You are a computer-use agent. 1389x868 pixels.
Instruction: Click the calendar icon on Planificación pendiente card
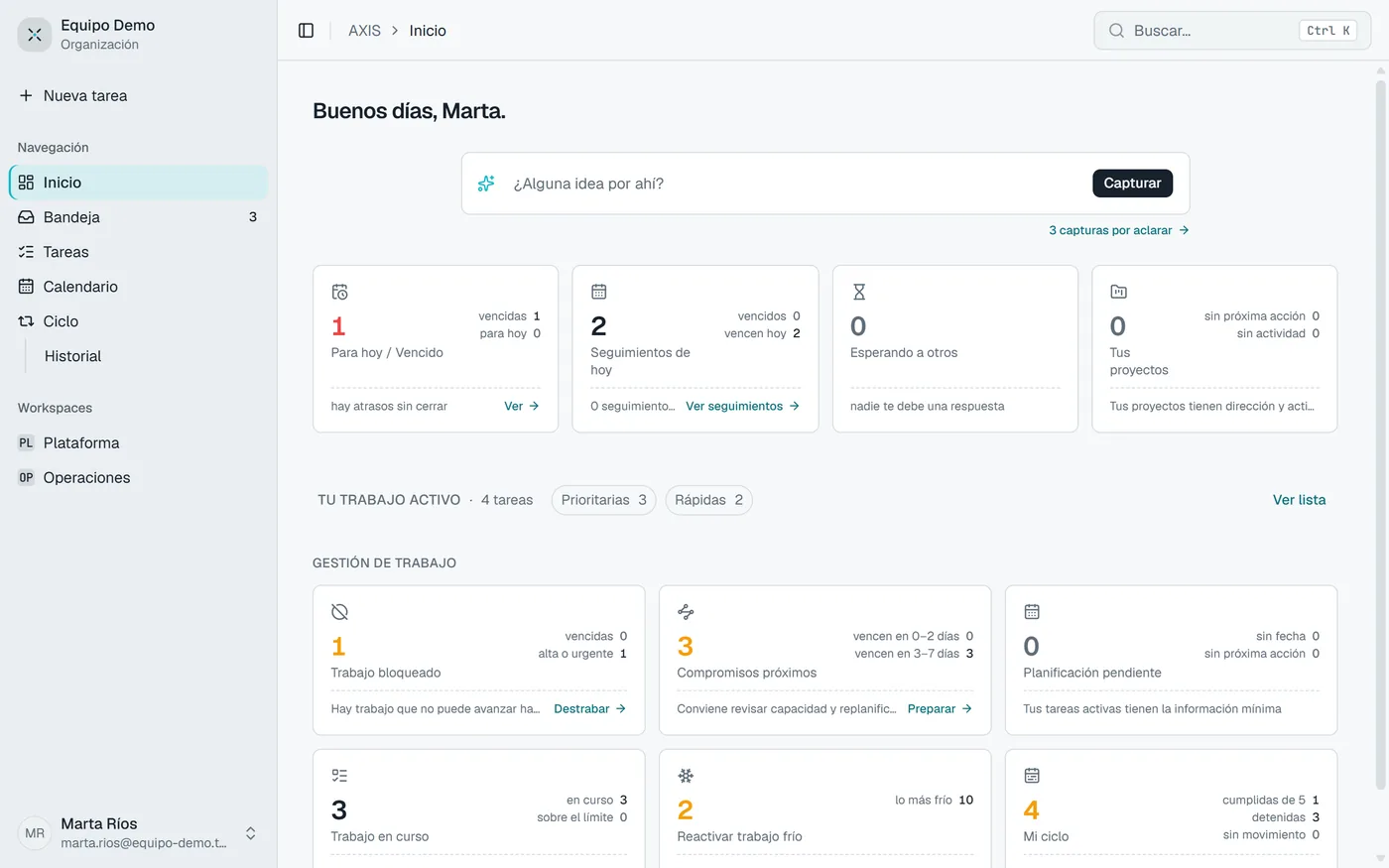(x=1032, y=612)
